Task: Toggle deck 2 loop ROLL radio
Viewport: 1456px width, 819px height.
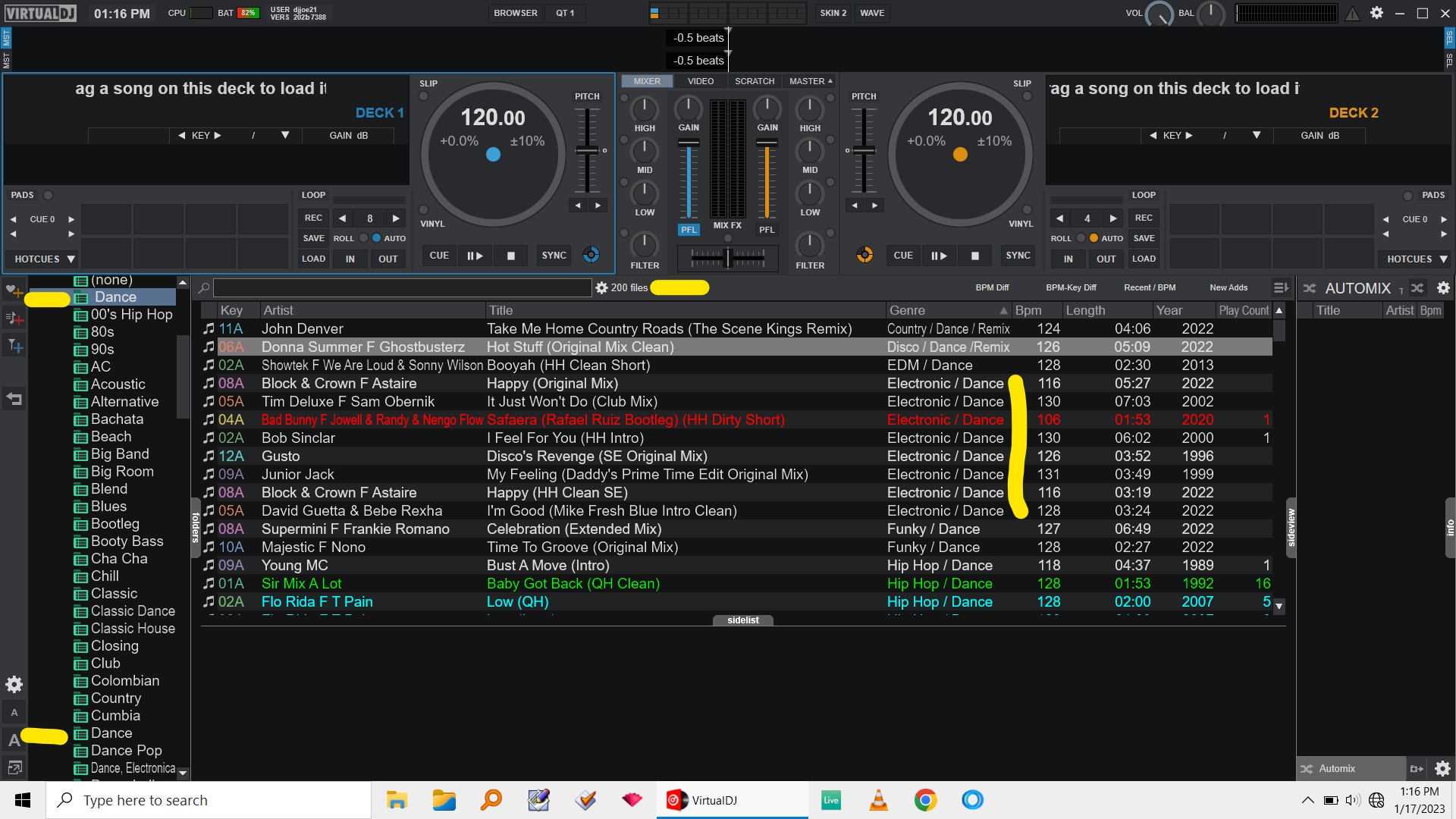Action: pos(1081,238)
